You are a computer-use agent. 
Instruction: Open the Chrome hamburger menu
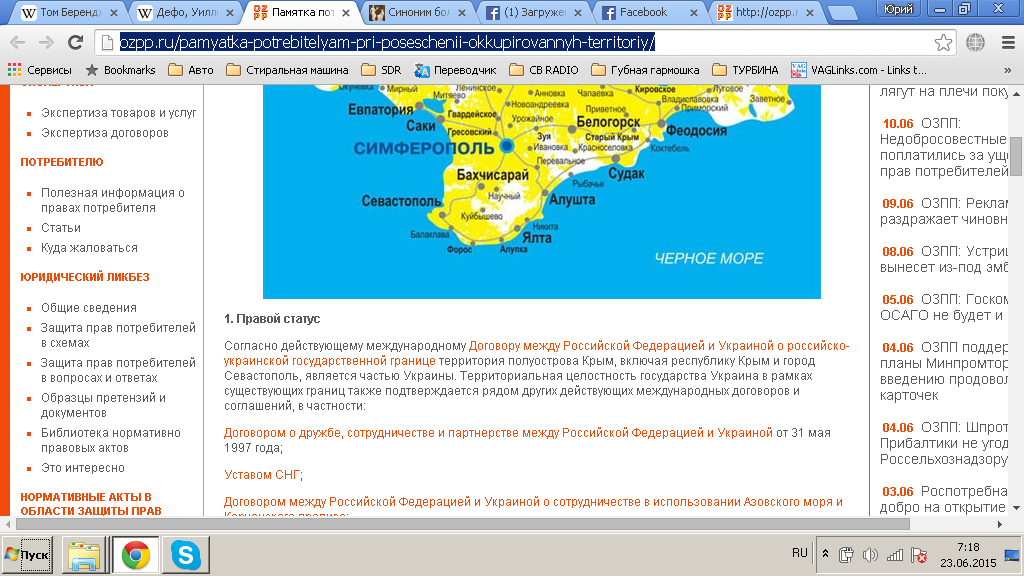pos(1008,43)
